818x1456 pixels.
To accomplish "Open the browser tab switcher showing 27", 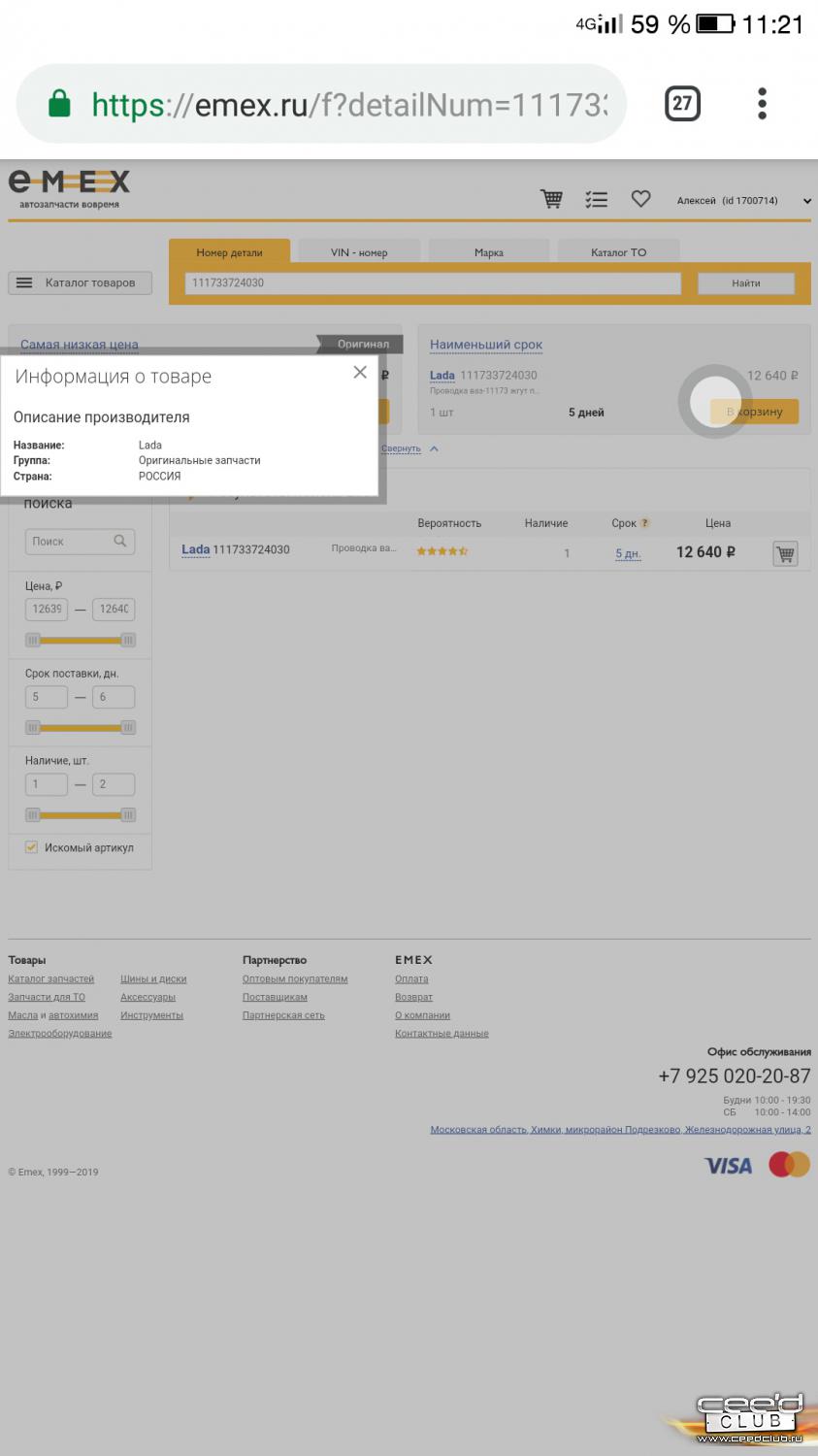I will coord(682,104).
